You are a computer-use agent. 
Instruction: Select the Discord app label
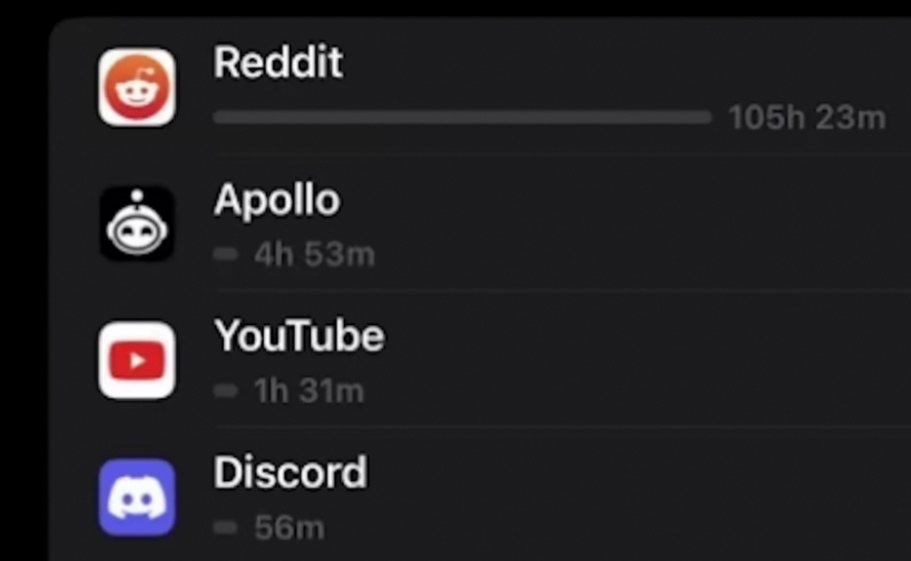(290, 472)
